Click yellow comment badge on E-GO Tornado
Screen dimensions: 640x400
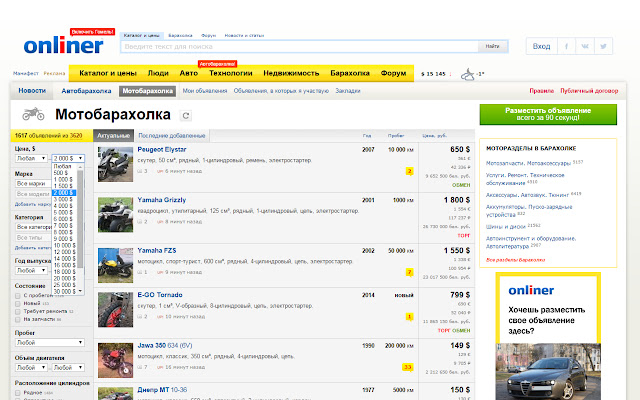pos(409,316)
